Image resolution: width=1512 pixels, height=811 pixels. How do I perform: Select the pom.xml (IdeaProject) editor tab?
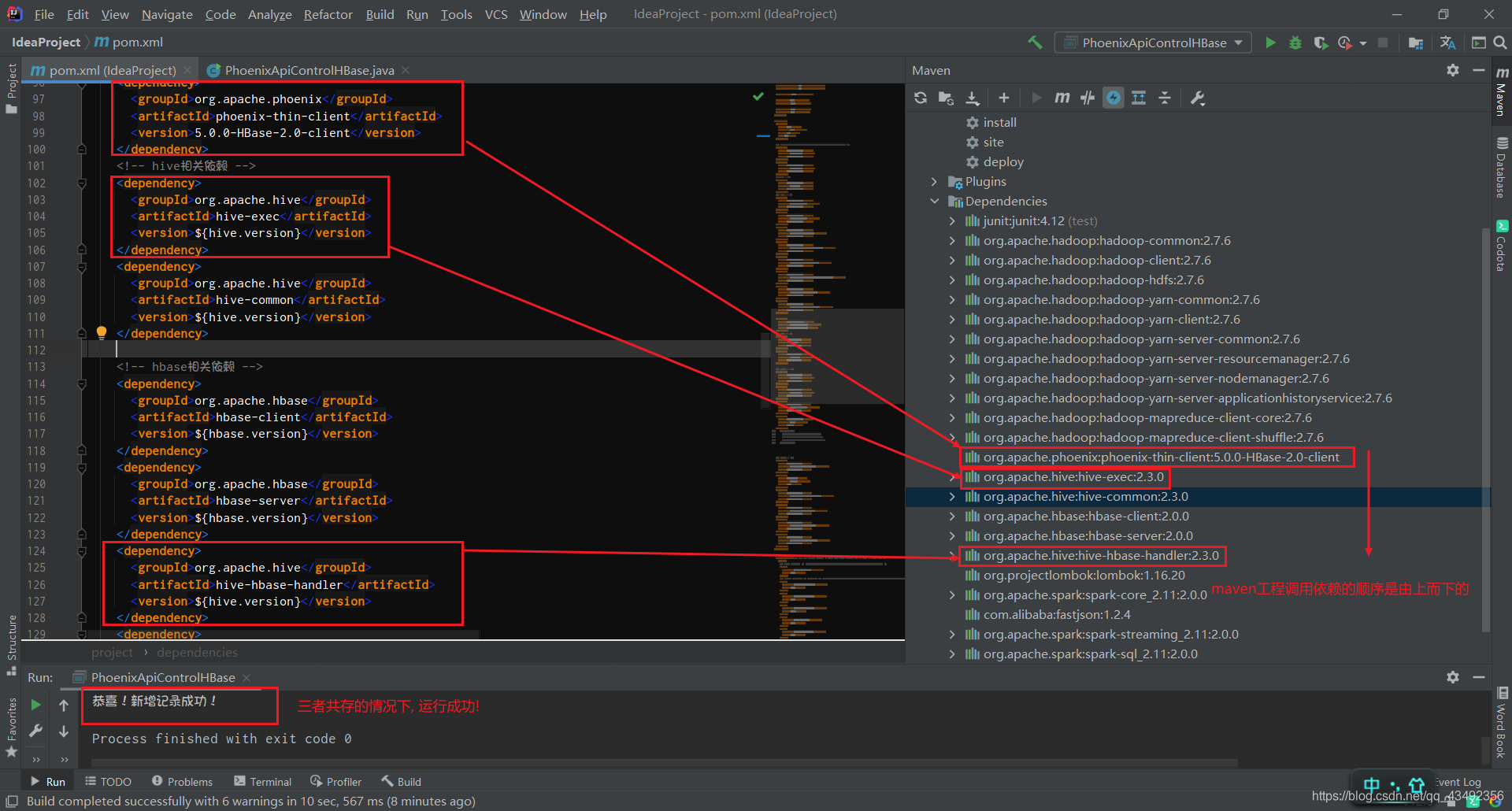[x=112, y=70]
